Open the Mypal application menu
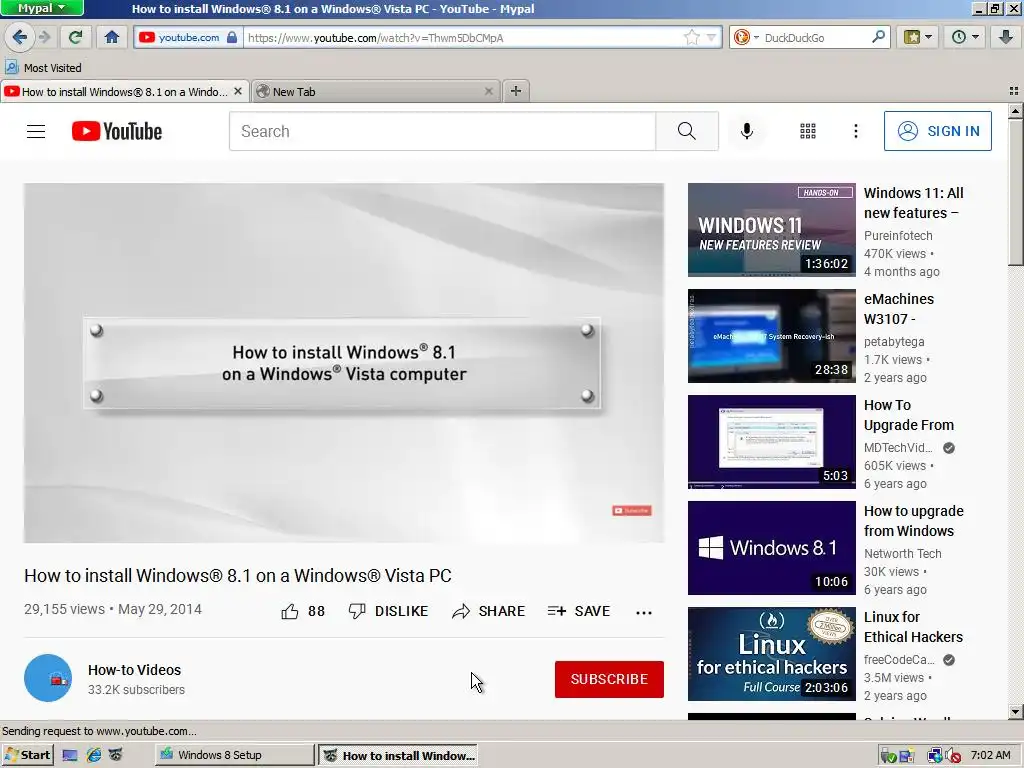The height and width of the screenshot is (768, 1024). pyautogui.click(x=42, y=8)
